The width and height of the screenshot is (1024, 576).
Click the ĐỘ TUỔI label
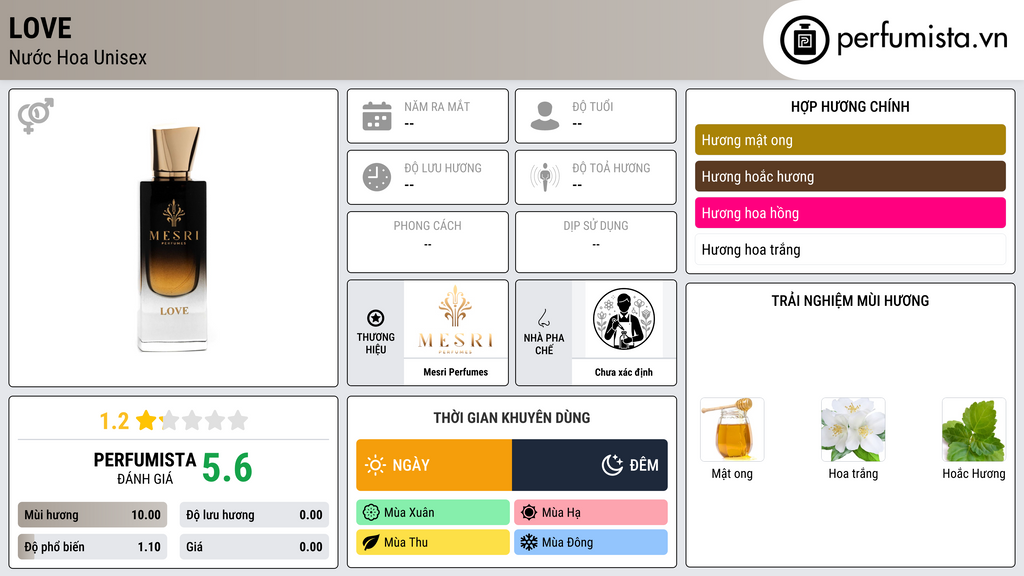(x=593, y=106)
